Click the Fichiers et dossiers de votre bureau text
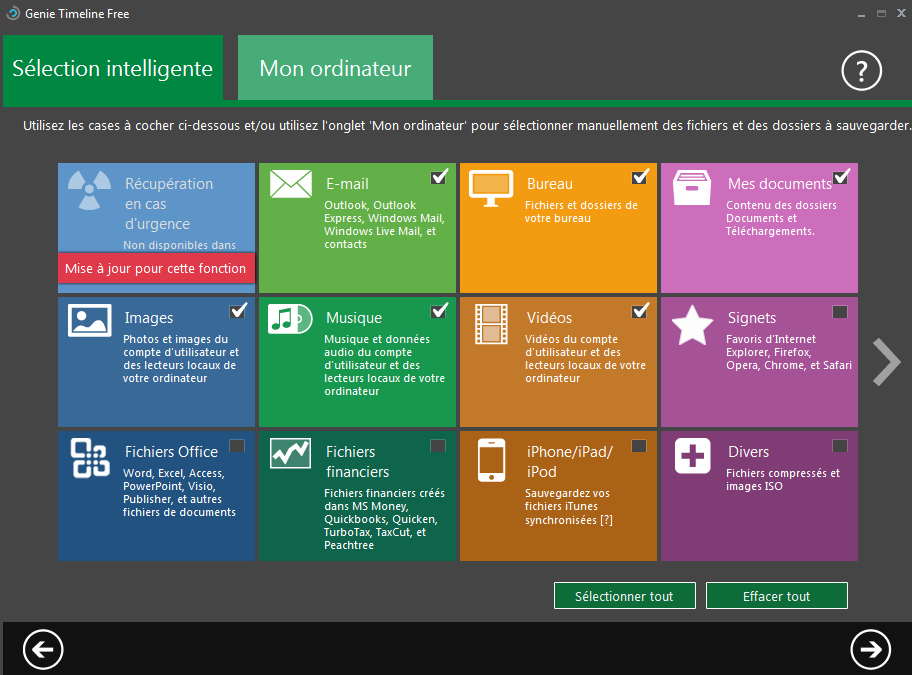Viewport: 912px width, 675px height. [581, 212]
